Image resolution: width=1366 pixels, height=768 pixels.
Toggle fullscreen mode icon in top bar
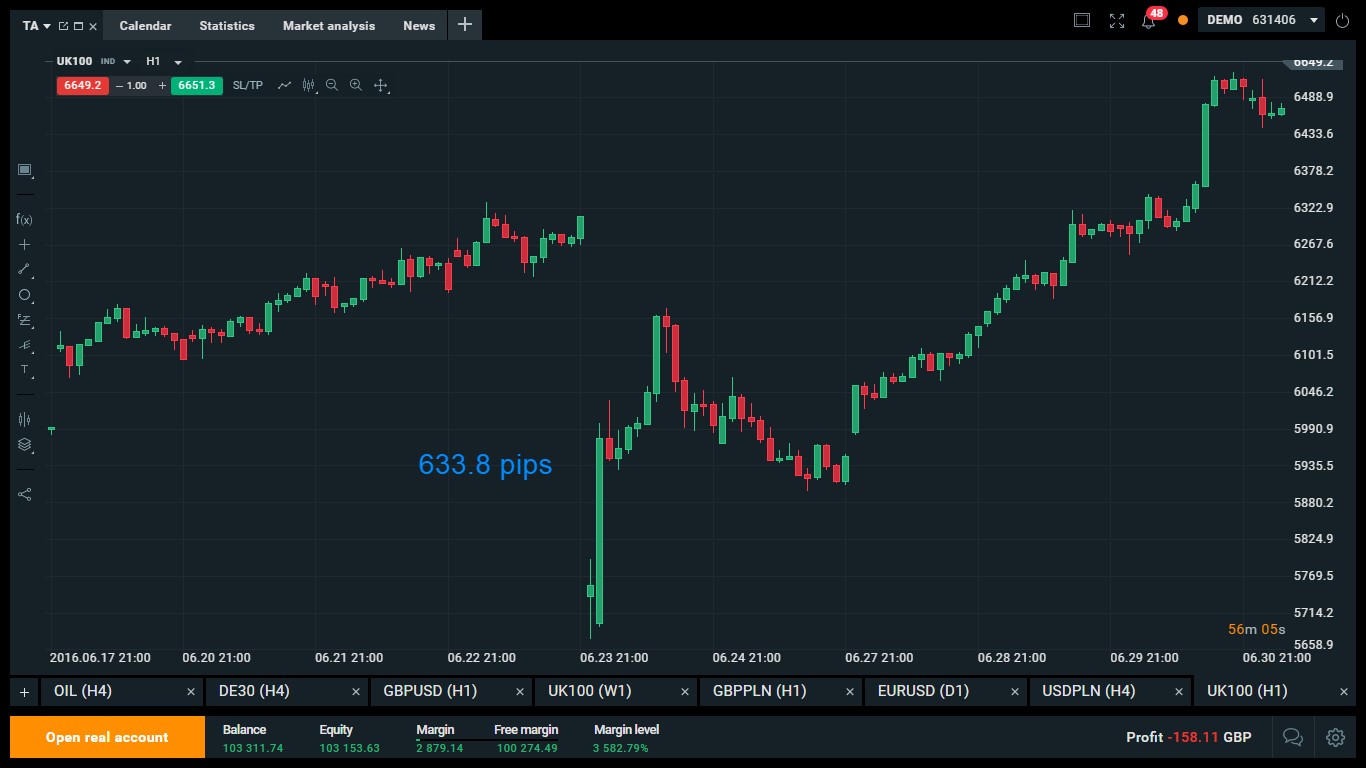1117,21
